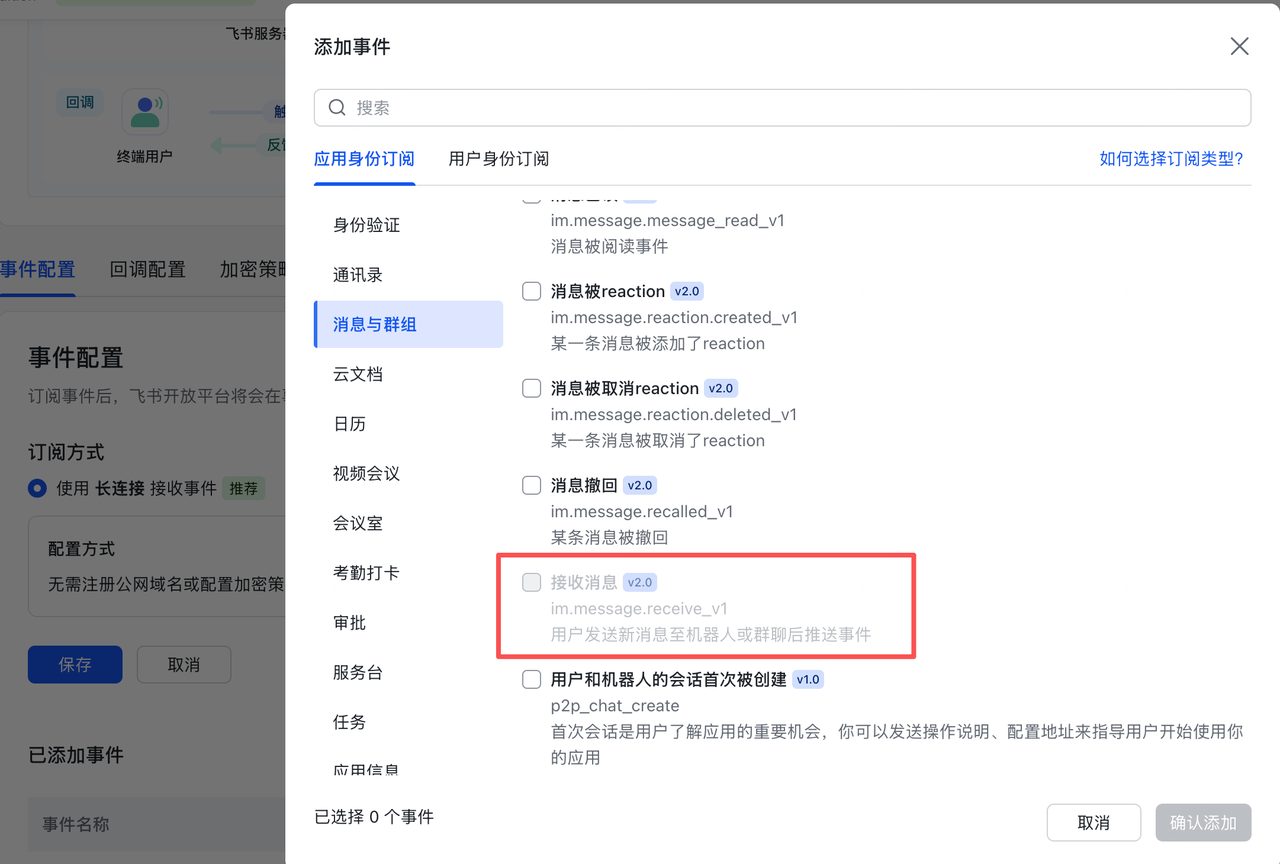Close the 添加事件 dialog with the X icon

[x=1239, y=46]
